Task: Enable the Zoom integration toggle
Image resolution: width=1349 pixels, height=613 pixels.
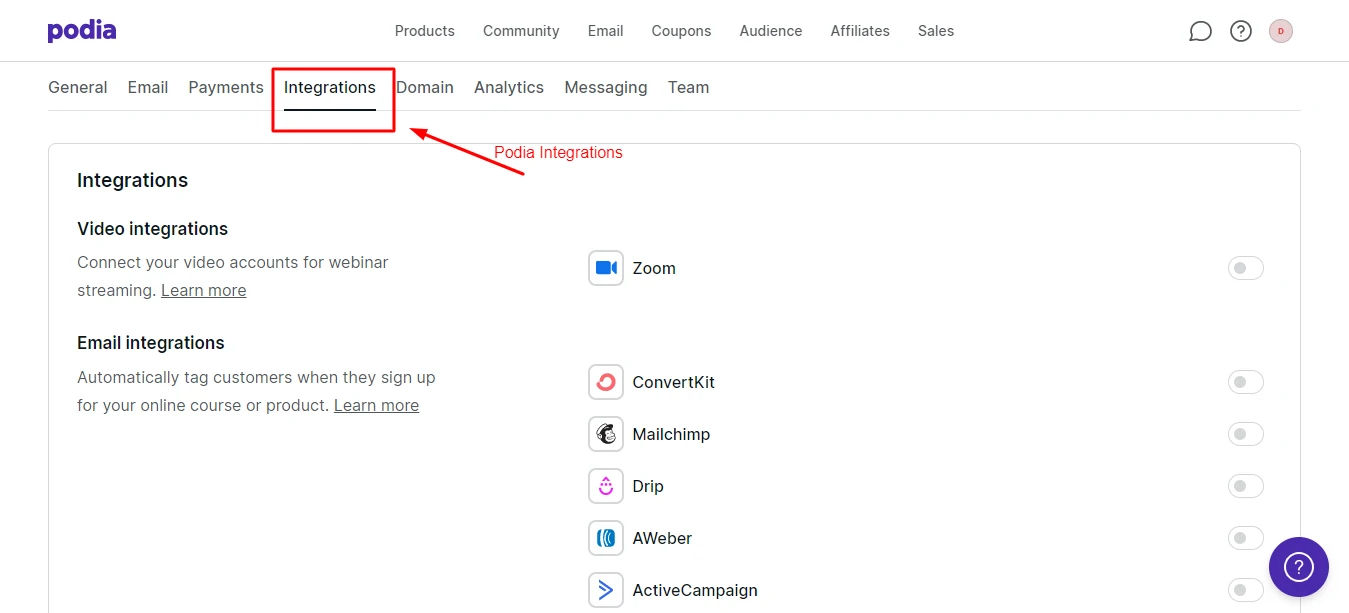Action: [1246, 268]
